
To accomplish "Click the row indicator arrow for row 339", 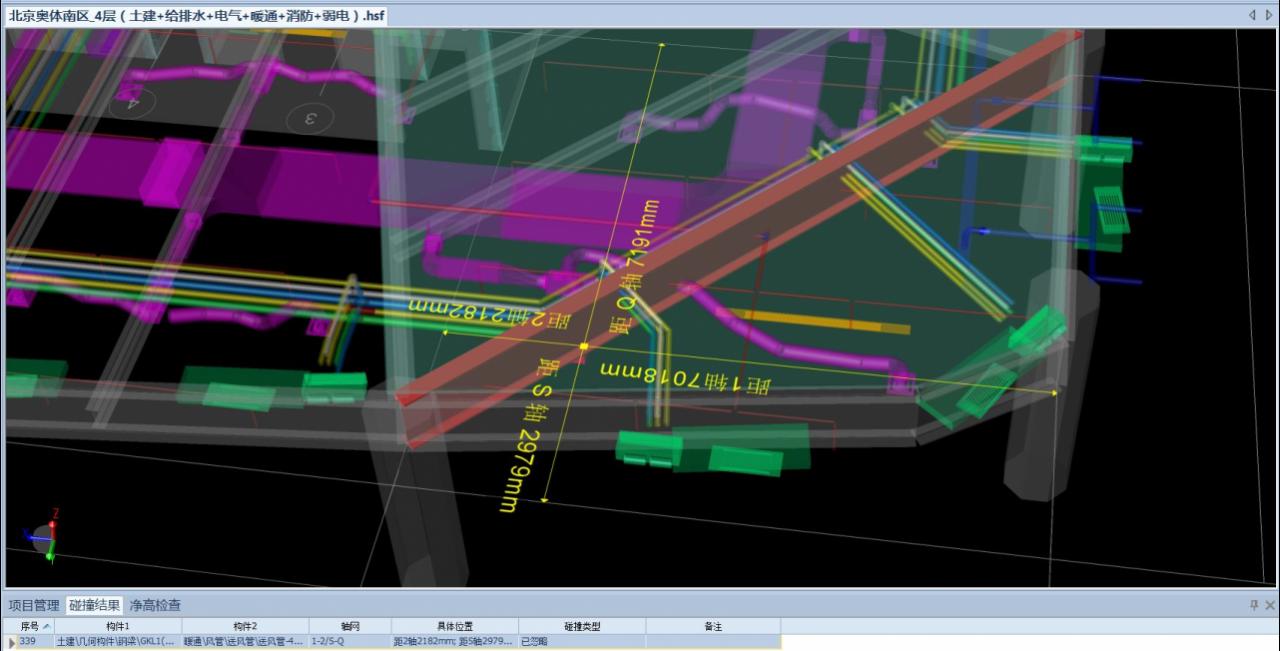I will [11, 641].
